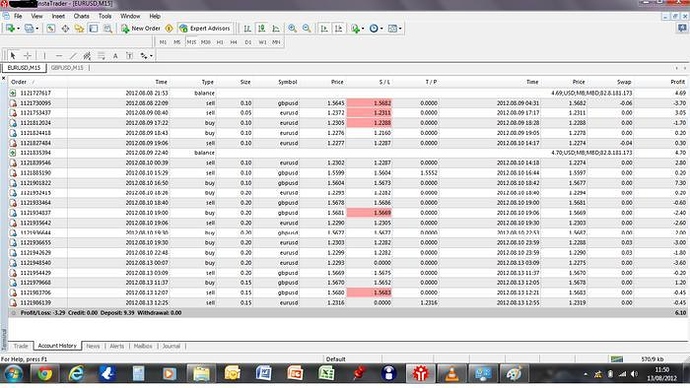Switch chart to Bar Chart icon

(247, 28)
